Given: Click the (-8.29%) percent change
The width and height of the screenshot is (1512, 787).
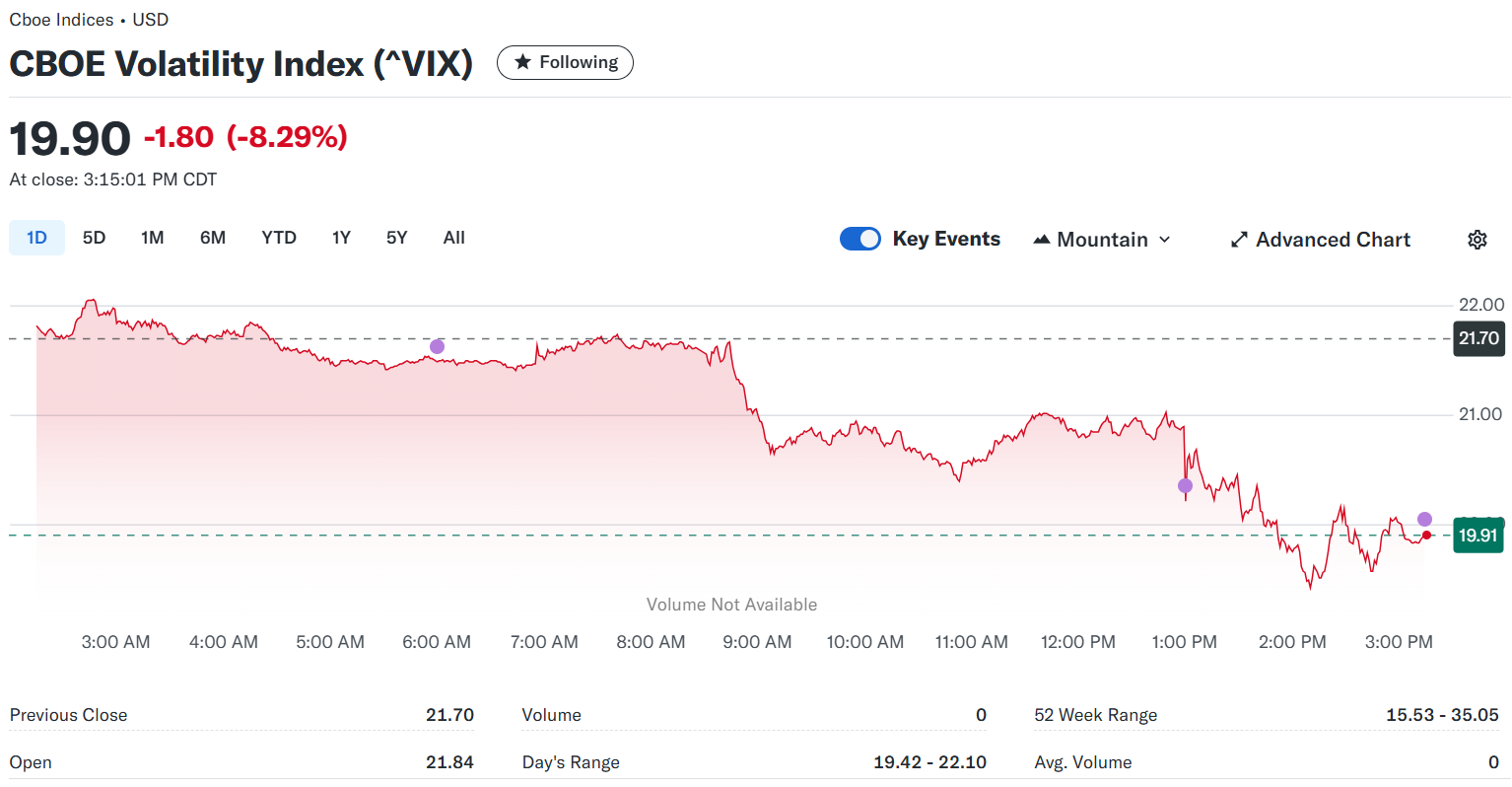Looking at the screenshot, I should click(287, 137).
